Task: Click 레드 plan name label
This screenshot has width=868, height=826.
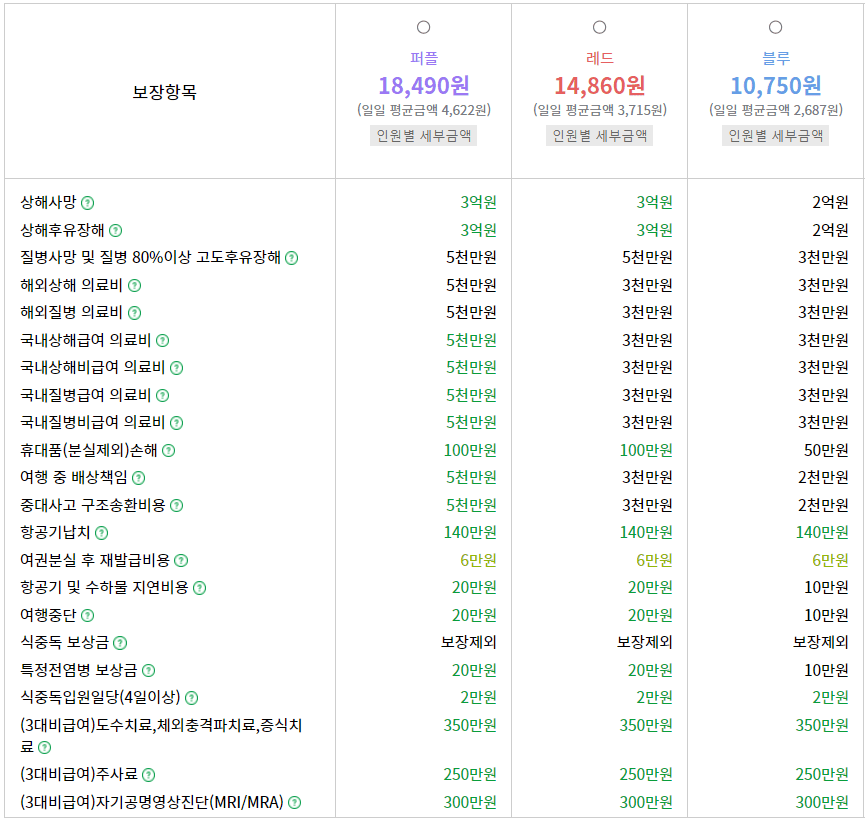Action: [600, 58]
